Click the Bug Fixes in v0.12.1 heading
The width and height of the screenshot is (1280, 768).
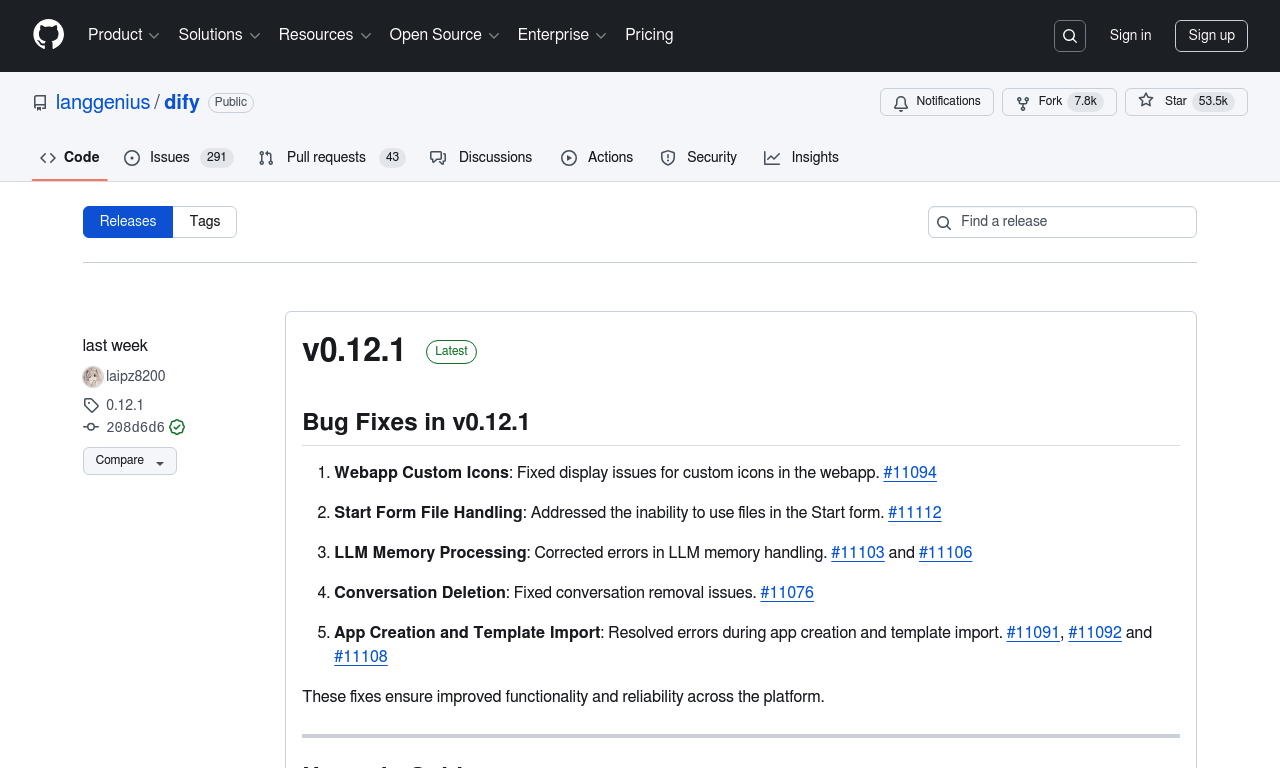click(416, 422)
